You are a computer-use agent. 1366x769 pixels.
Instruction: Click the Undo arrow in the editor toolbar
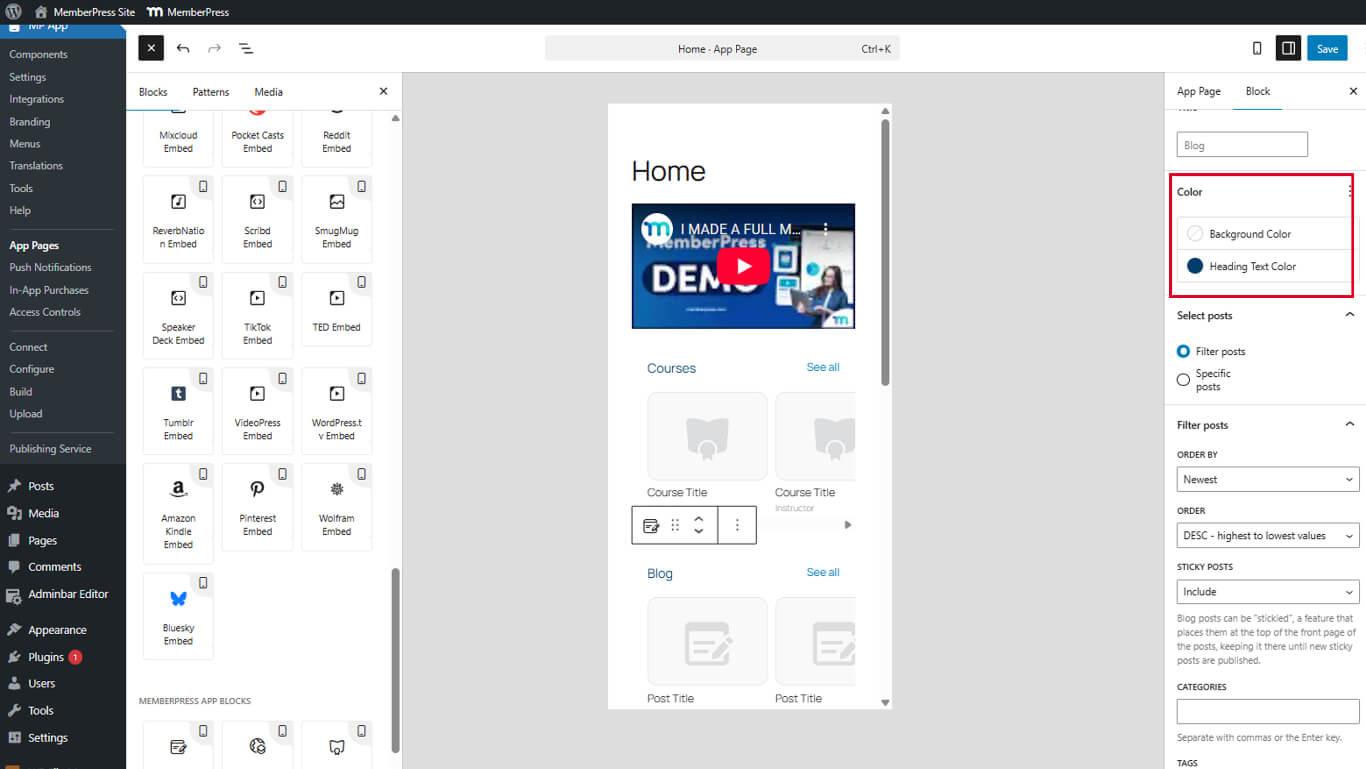click(182, 47)
